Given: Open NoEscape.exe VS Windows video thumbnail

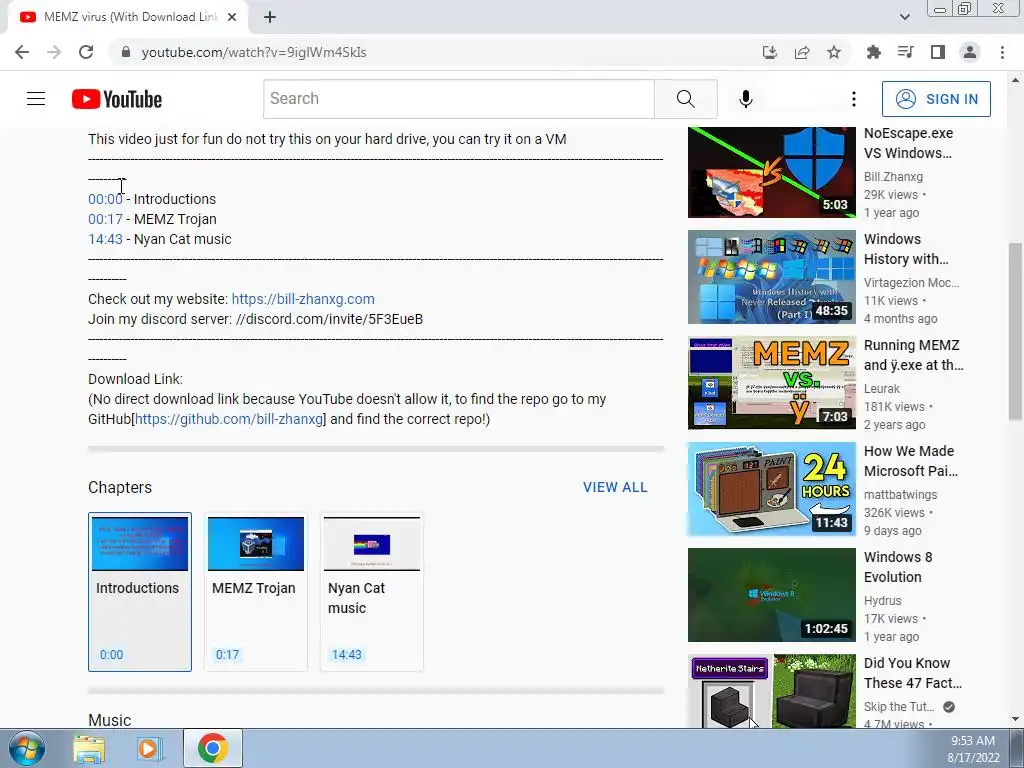Looking at the screenshot, I should pyautogui.click(x=771, y=172).
